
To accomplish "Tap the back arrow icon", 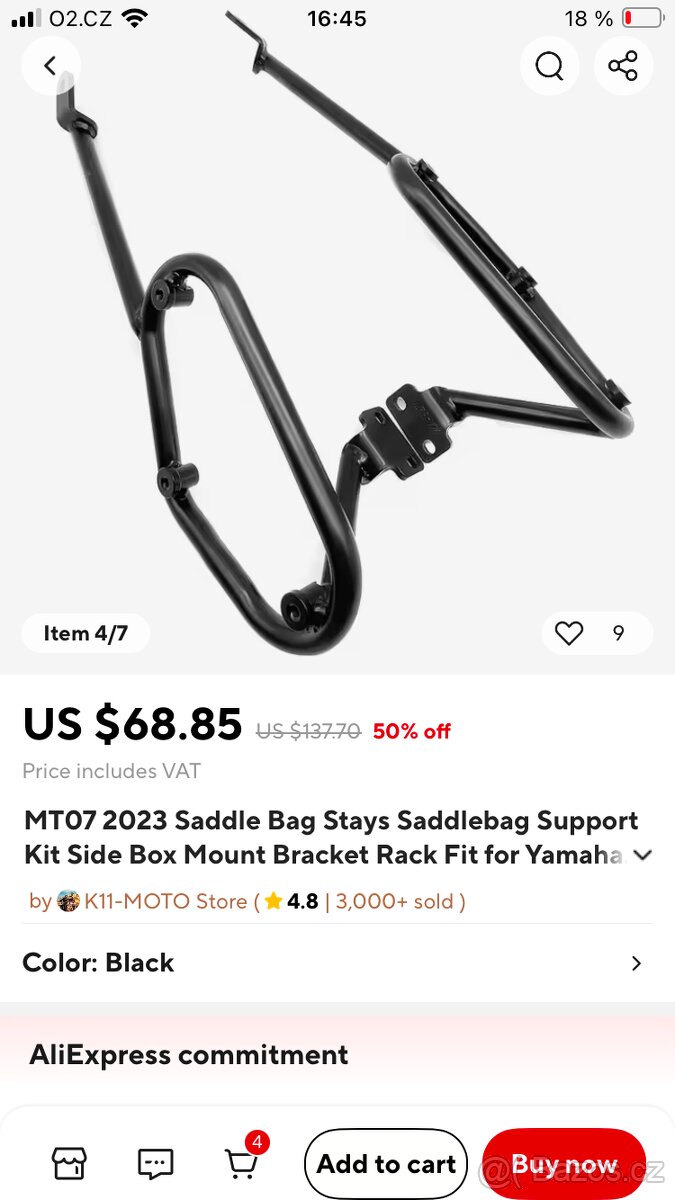I will tap(50, 66).
